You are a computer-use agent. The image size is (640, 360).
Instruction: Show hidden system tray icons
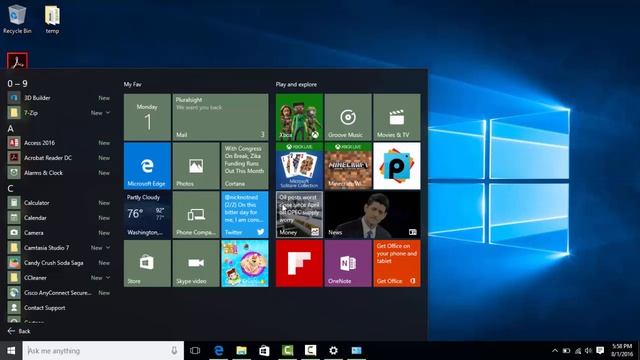point(555,351)
